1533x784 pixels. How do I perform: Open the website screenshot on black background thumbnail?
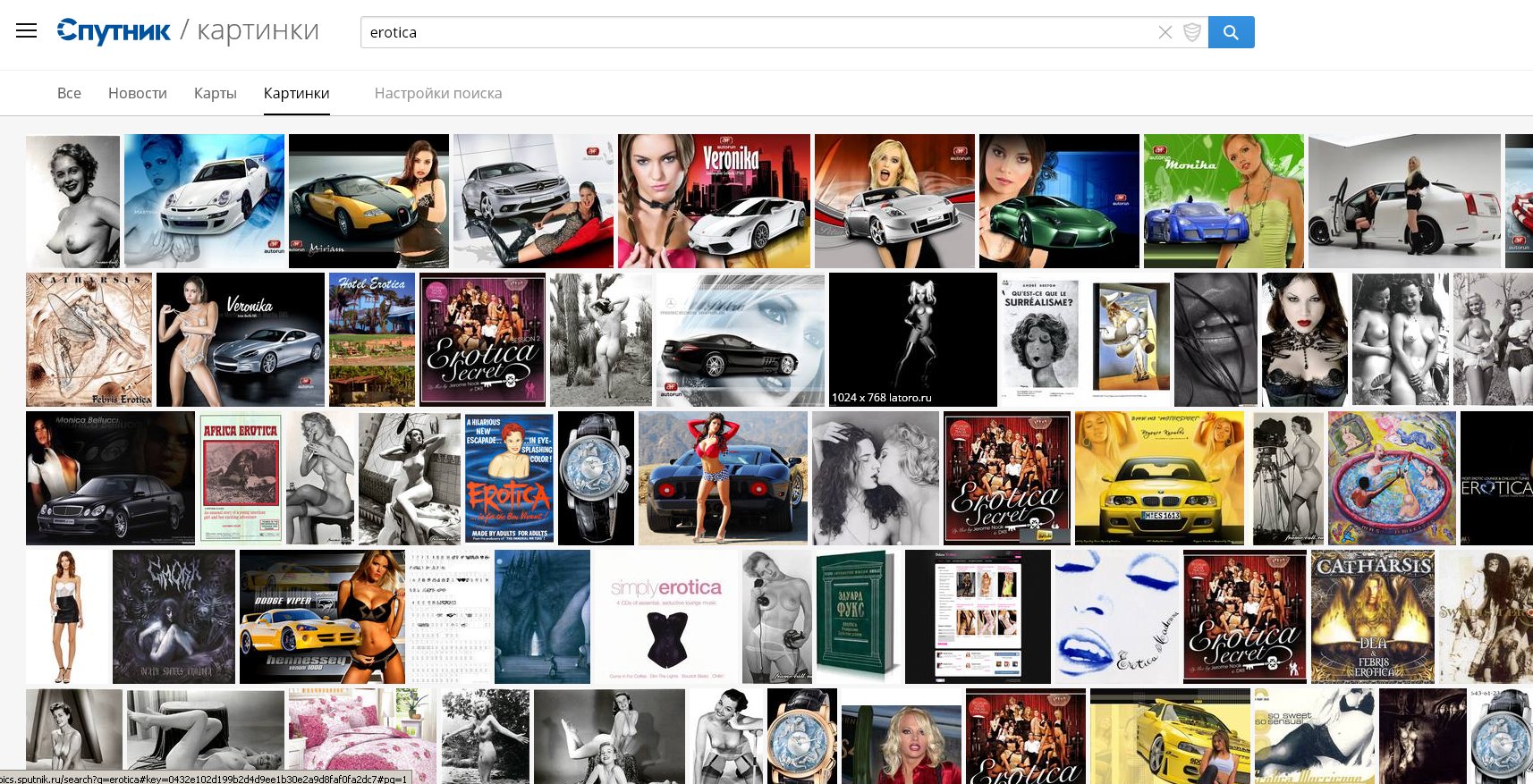pos(978,617)
